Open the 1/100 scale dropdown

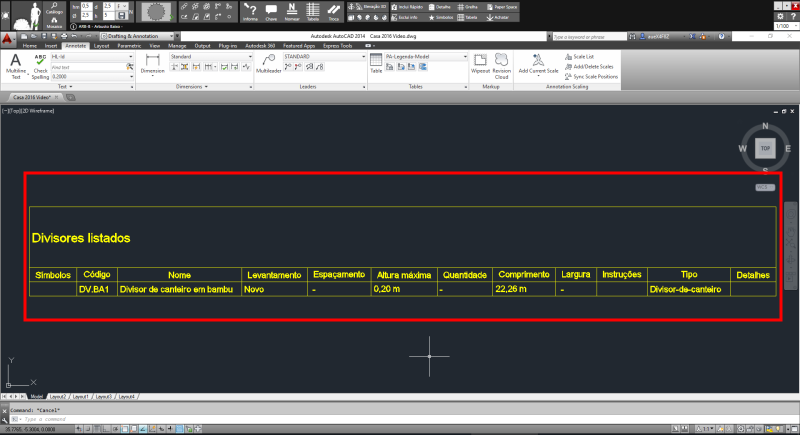[x=786, y=26]
